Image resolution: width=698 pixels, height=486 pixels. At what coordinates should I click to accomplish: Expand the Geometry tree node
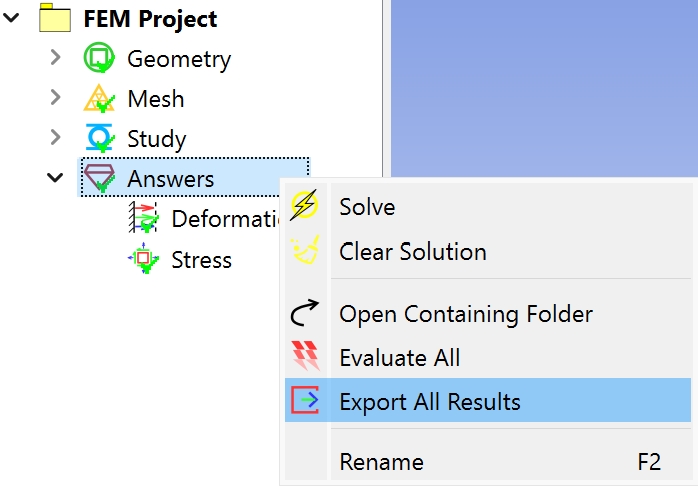(x=56, y=57)
